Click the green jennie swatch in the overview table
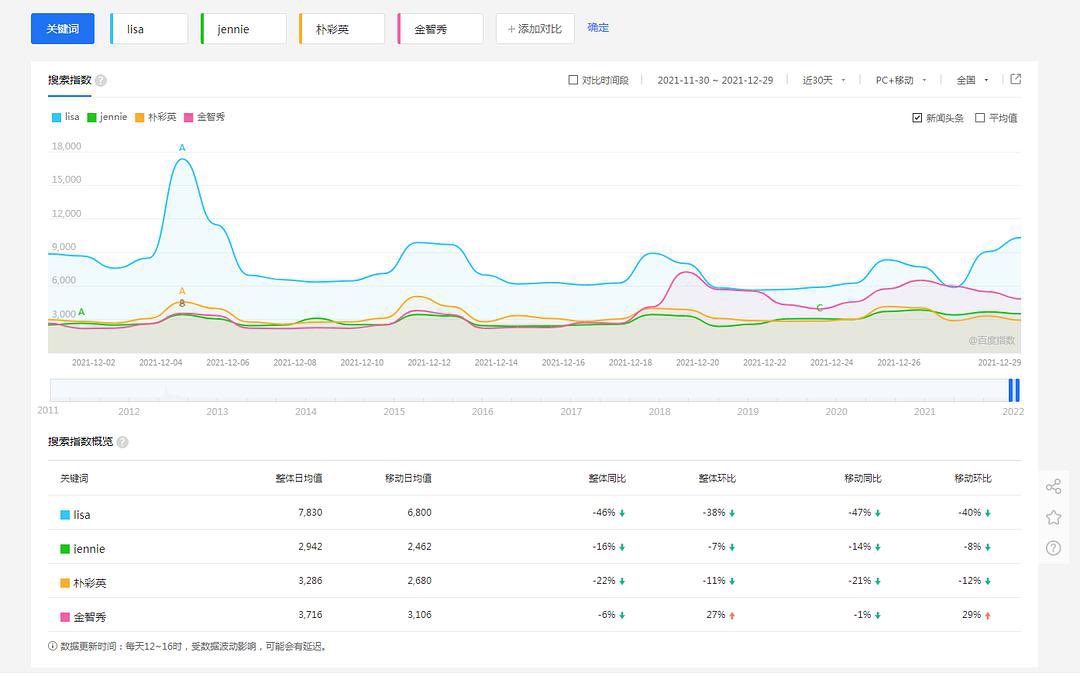Image resolution: width=1080 pixels, height=676 pixels. pyautogui.click(x=65, y=549)
